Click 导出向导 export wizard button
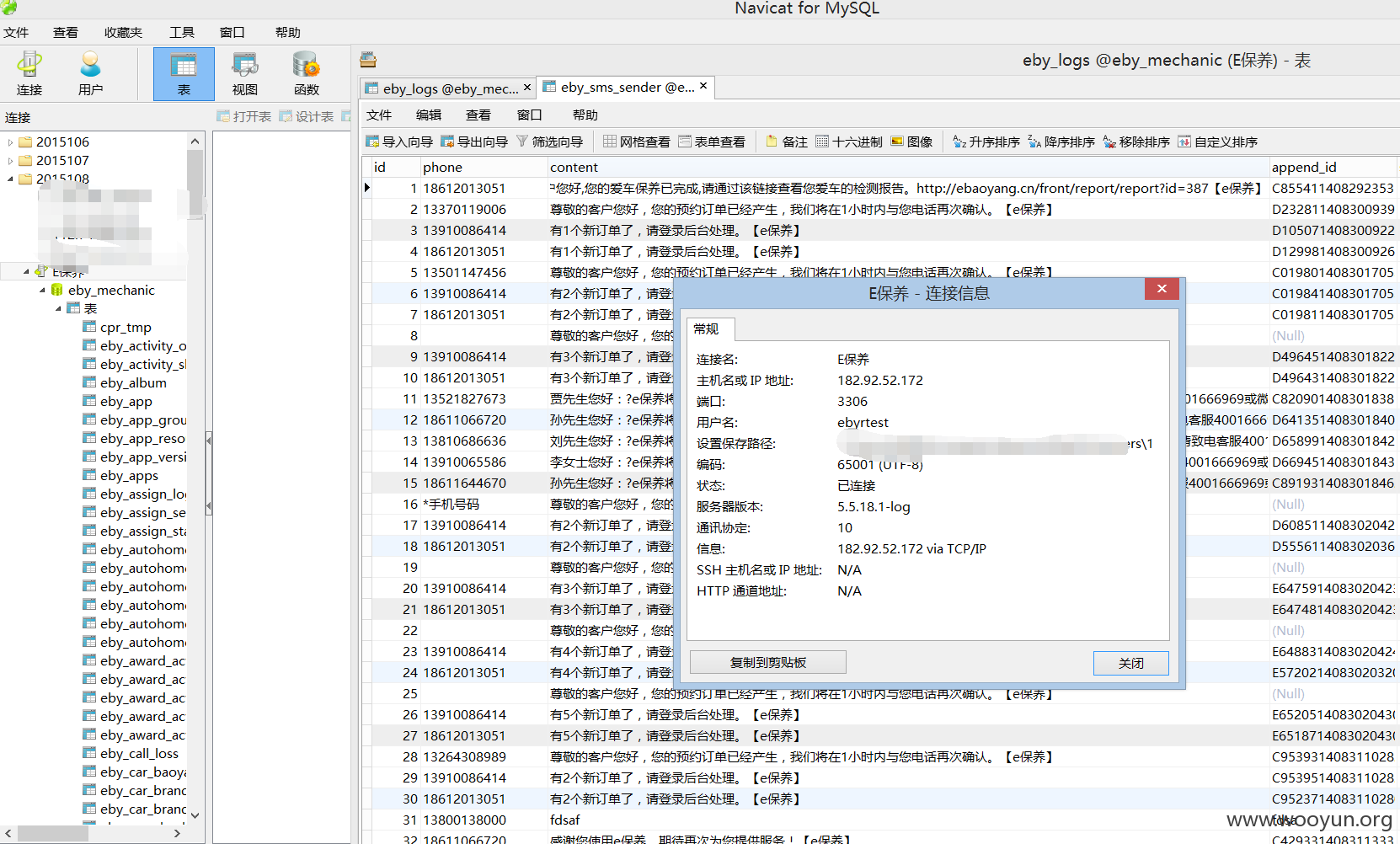1400x844 pixels. pos(474,142)
